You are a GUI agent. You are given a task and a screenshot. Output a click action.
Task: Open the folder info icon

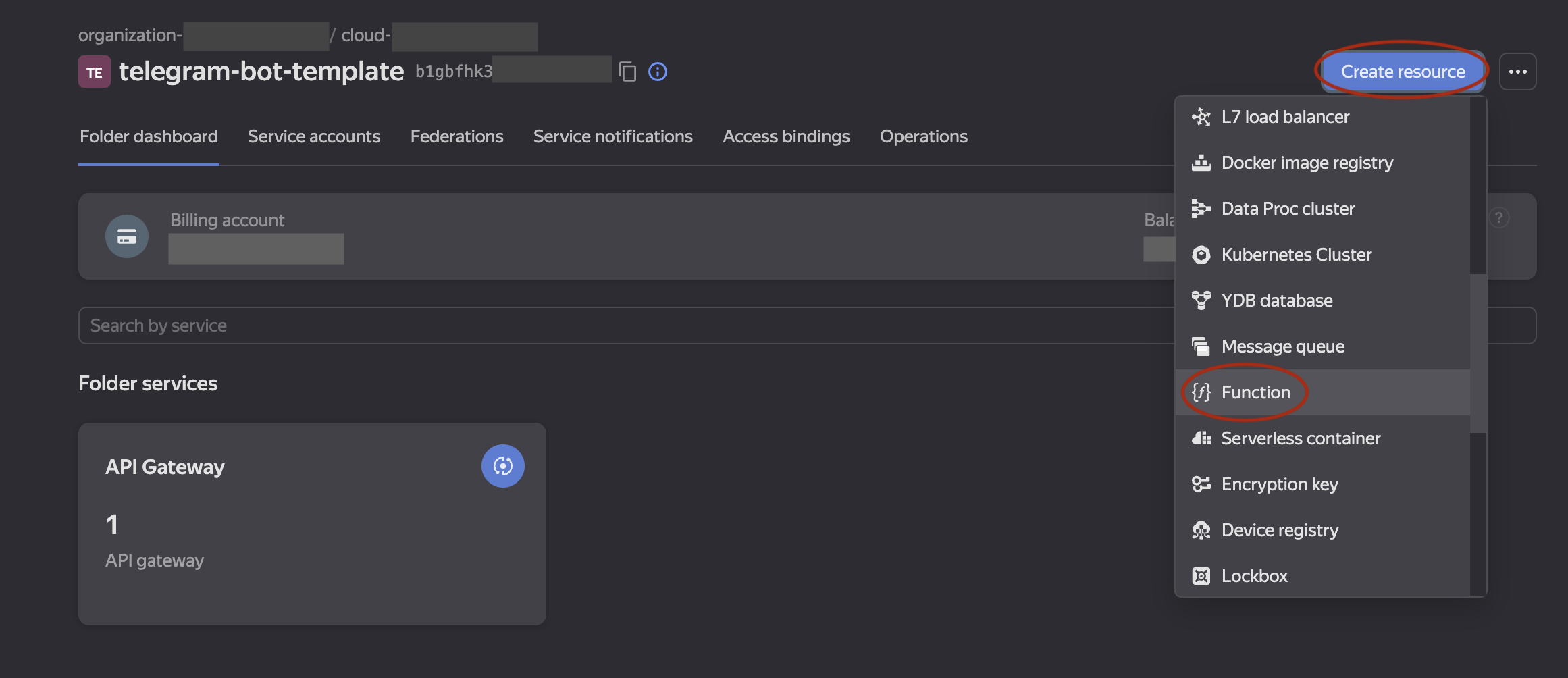tap(658, 72)
